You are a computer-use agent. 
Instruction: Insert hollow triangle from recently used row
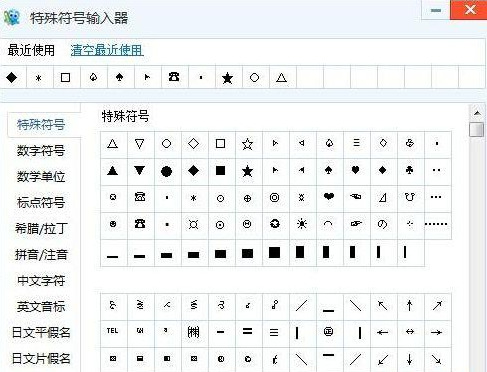click(281, 78)
